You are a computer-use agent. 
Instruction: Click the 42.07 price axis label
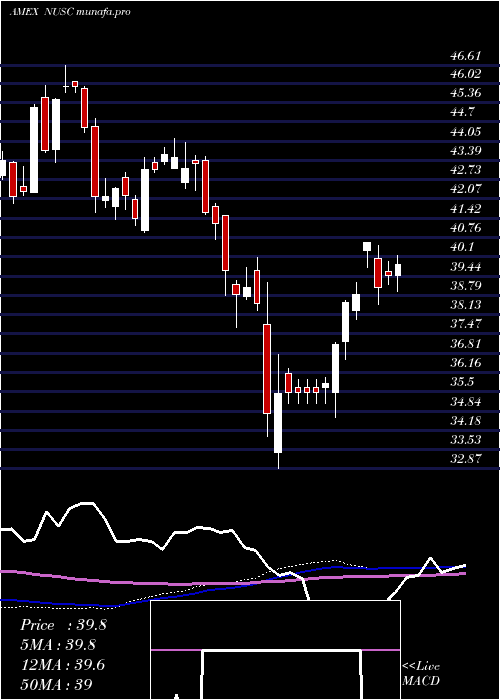(466, 189)
